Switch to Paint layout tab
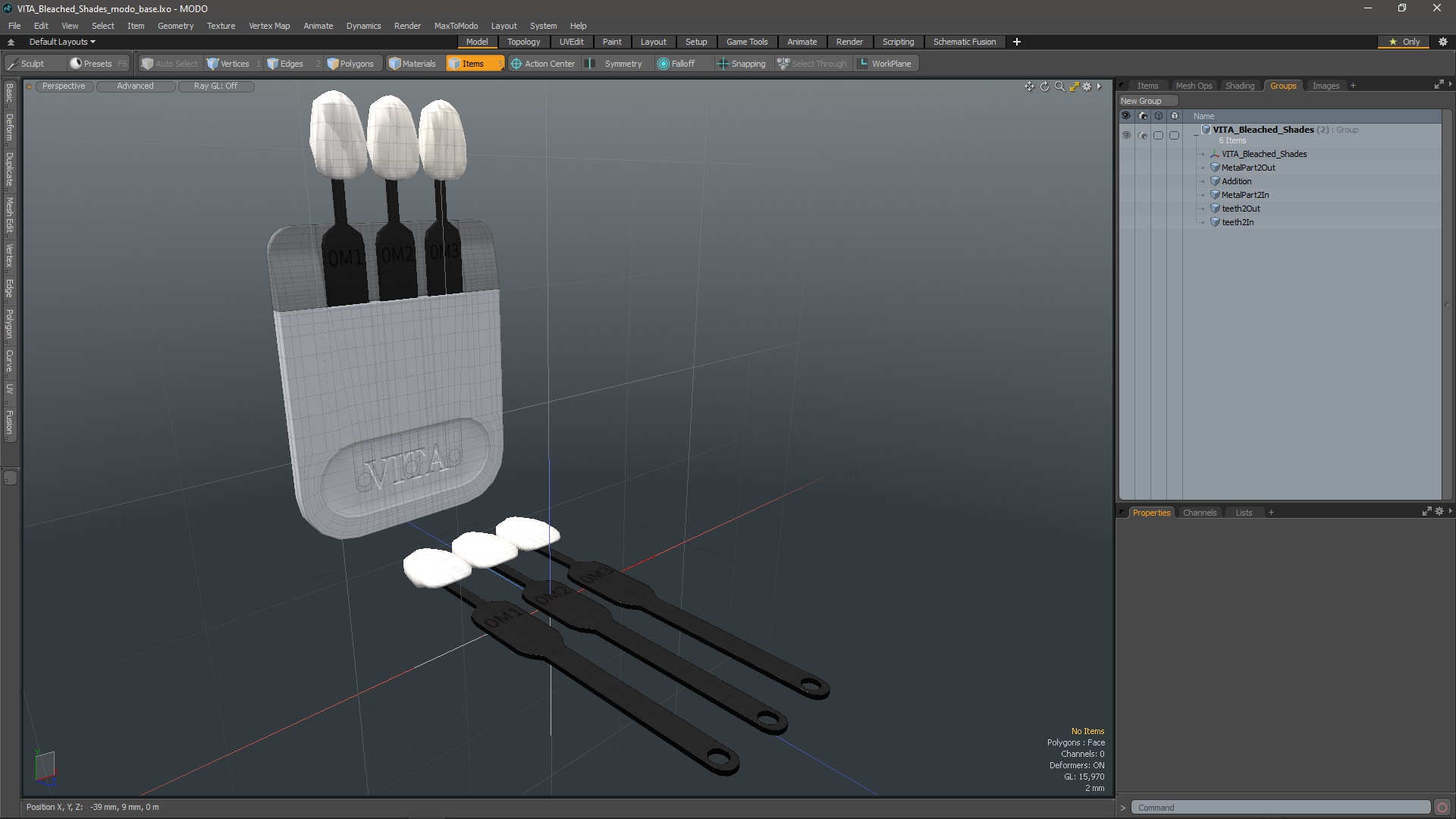The image size is (1456, 819). pos(612,42)
